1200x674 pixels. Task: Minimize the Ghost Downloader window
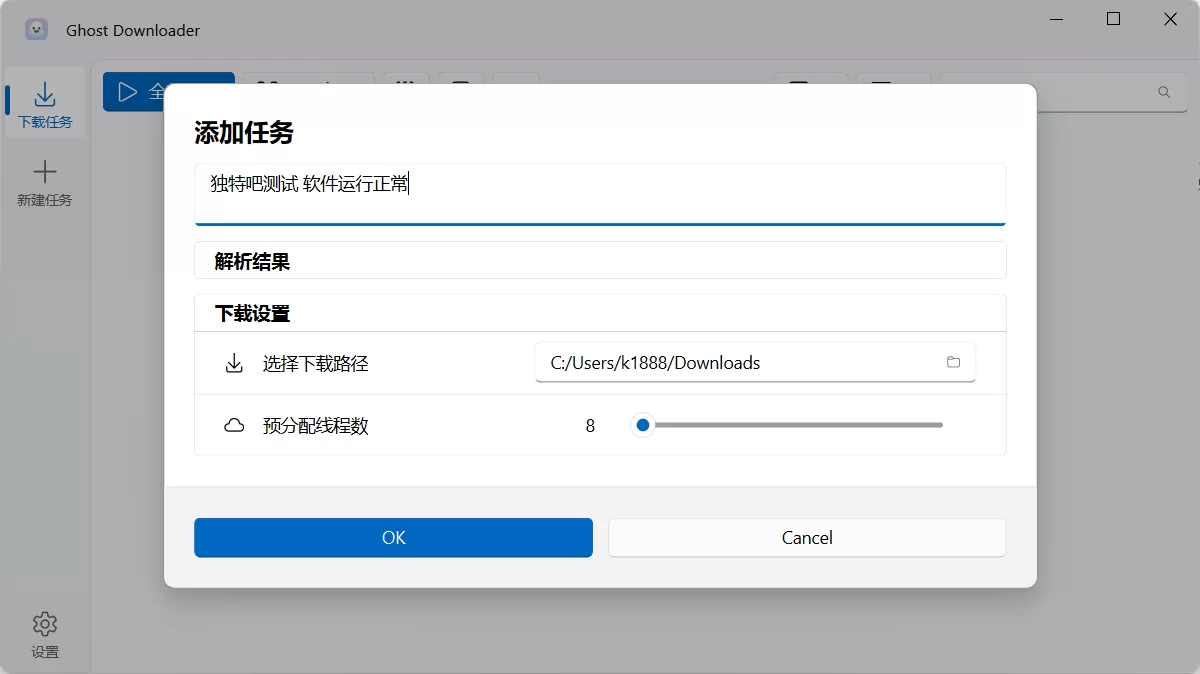pos(1055,19)
